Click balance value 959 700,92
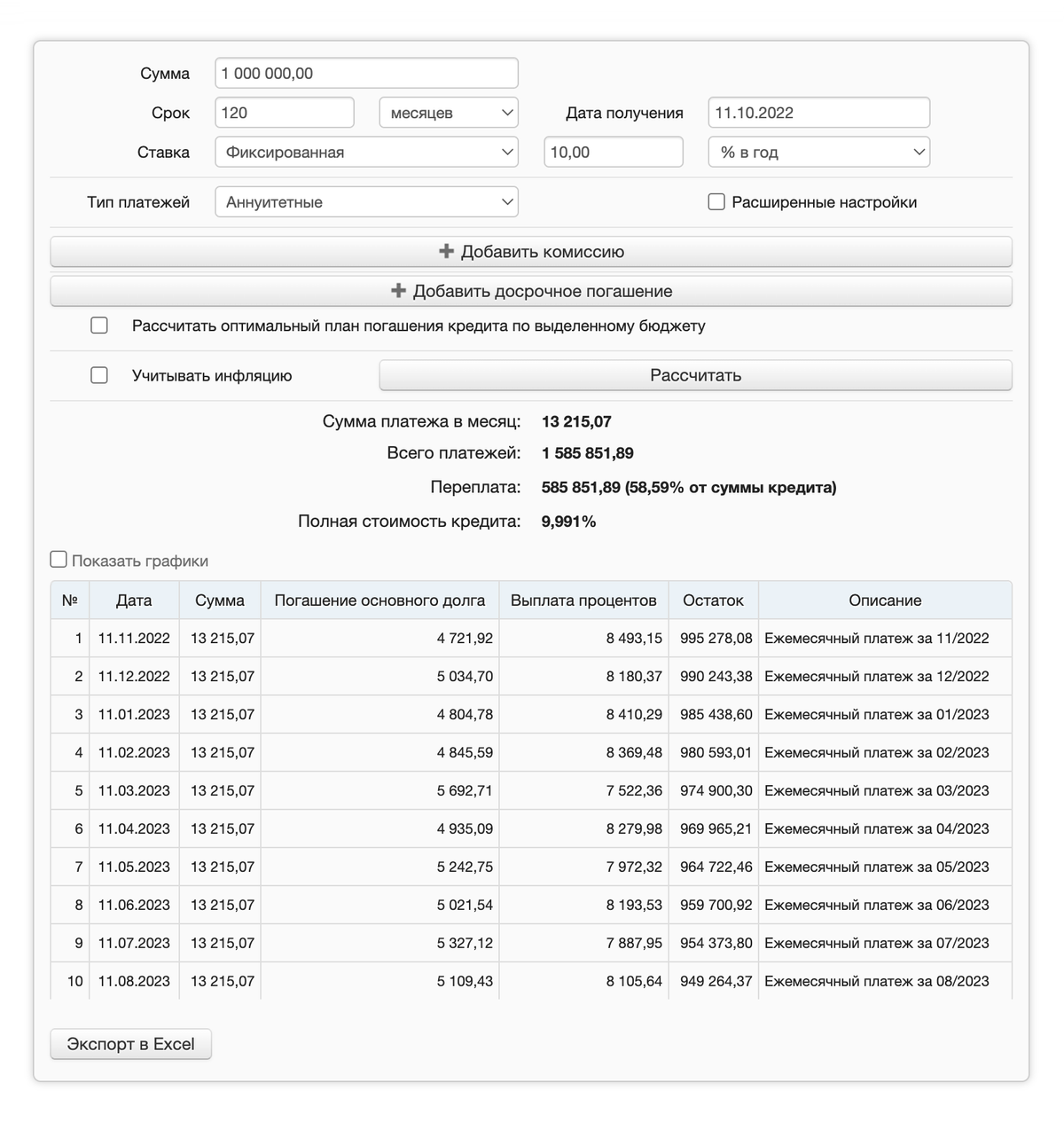Image resolution: width=1064 pixels, height=1130 pixels. tap(716, 906)
